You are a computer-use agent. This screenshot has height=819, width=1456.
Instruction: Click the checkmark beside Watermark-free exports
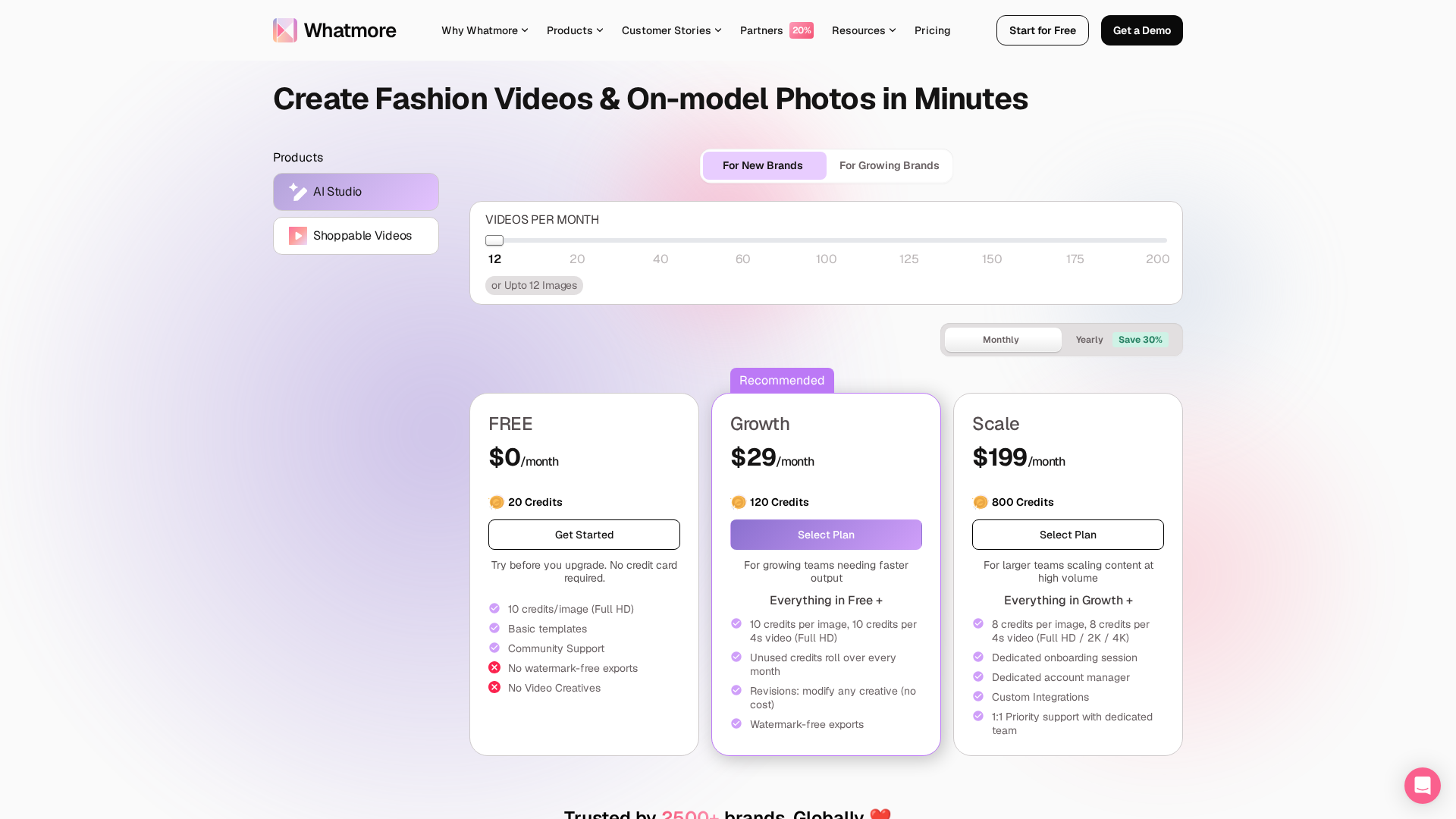point(736,723)
